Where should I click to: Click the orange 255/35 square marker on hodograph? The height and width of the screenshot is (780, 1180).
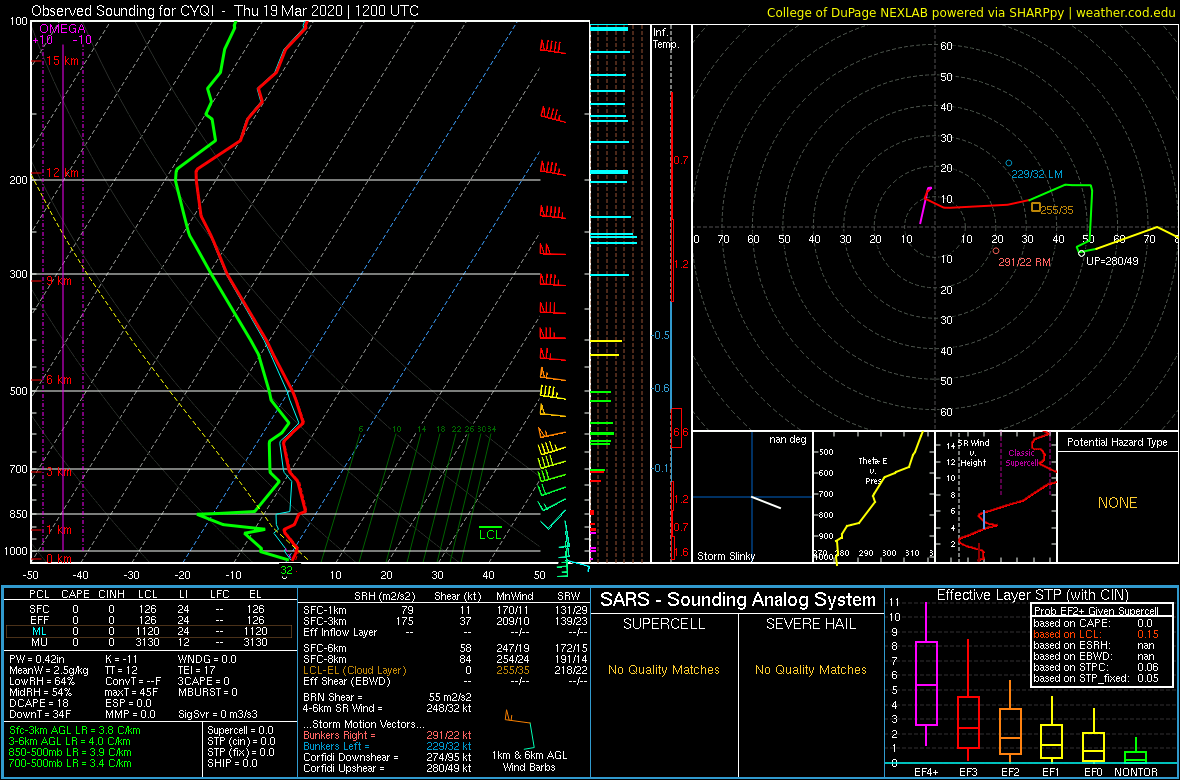[1036, 206]
